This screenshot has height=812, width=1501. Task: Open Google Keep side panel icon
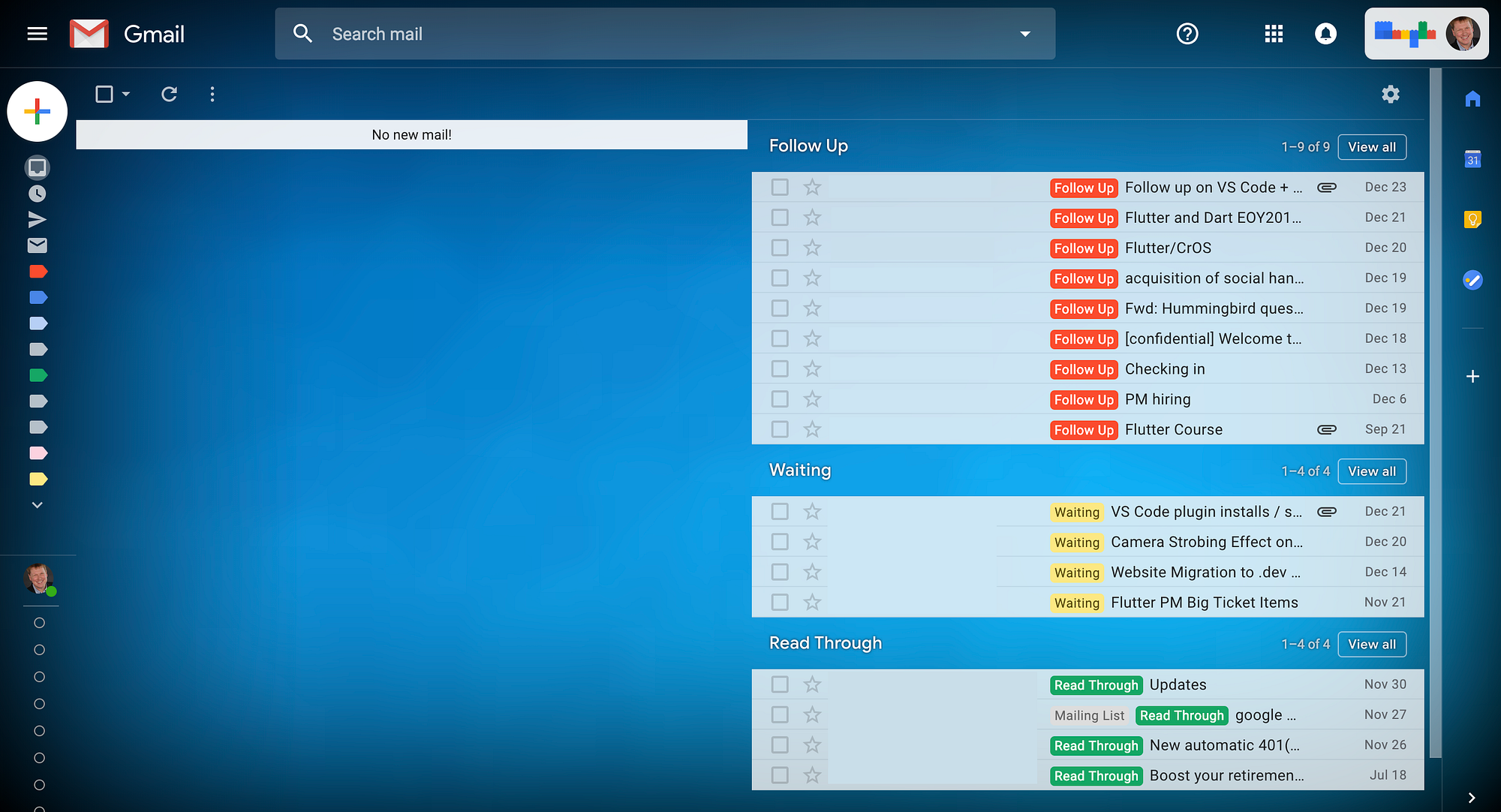pyautogui.click(x=1472, y=219)
